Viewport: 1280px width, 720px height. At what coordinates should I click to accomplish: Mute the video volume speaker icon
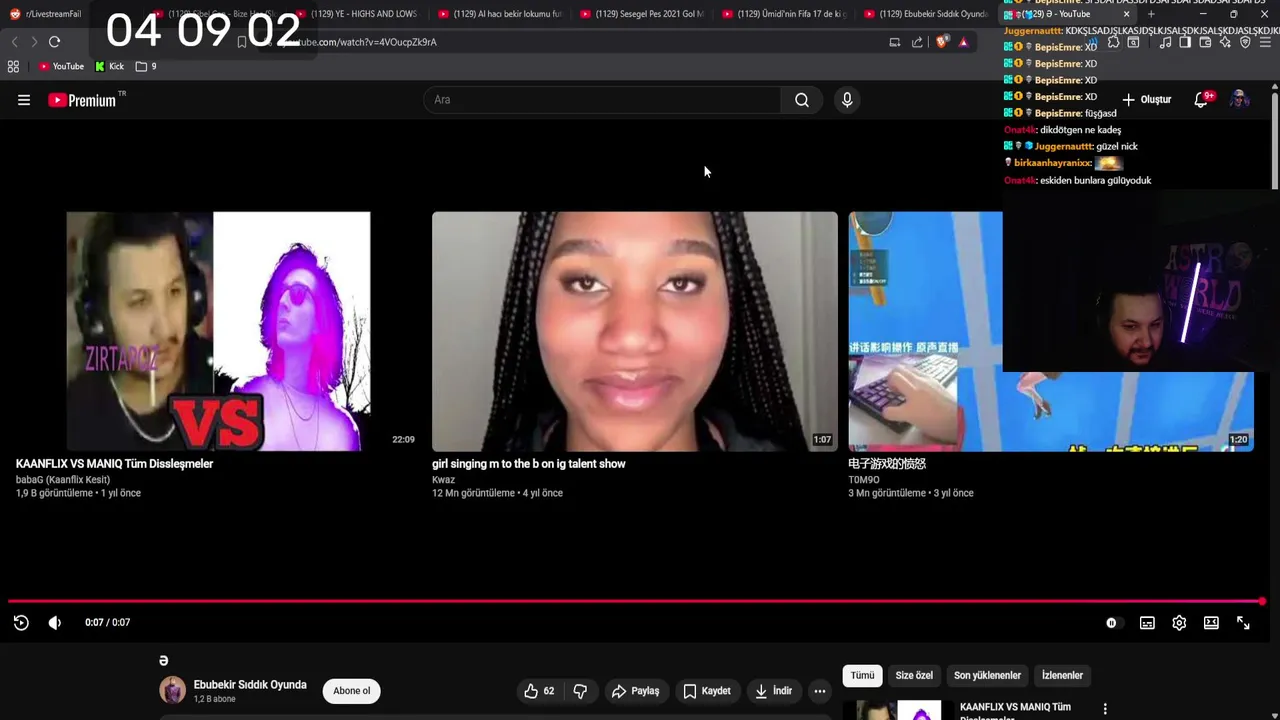[55, 623]
